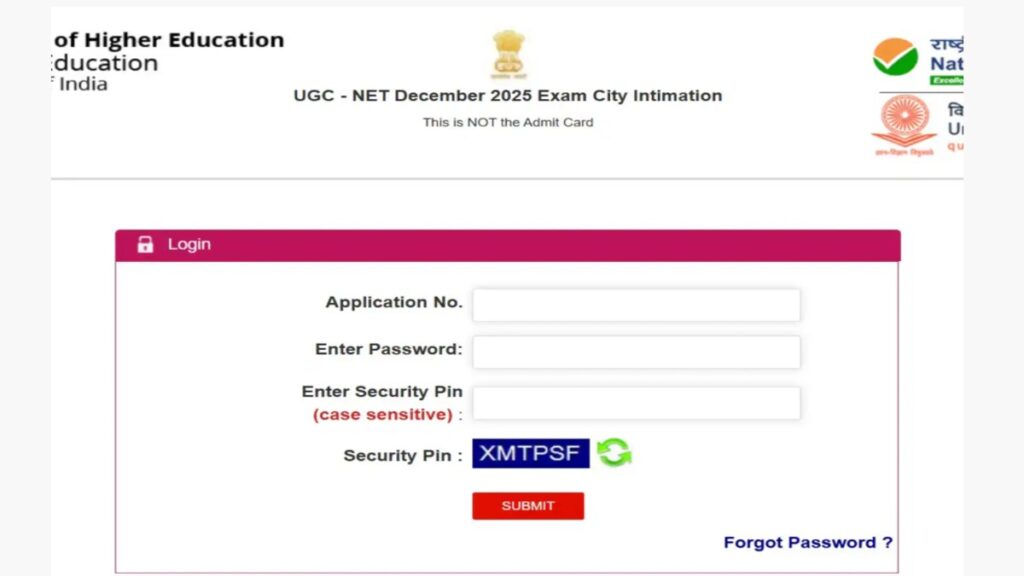
Task: Click the 'of Higher Education' header text
Action: [x=169, y=40]
